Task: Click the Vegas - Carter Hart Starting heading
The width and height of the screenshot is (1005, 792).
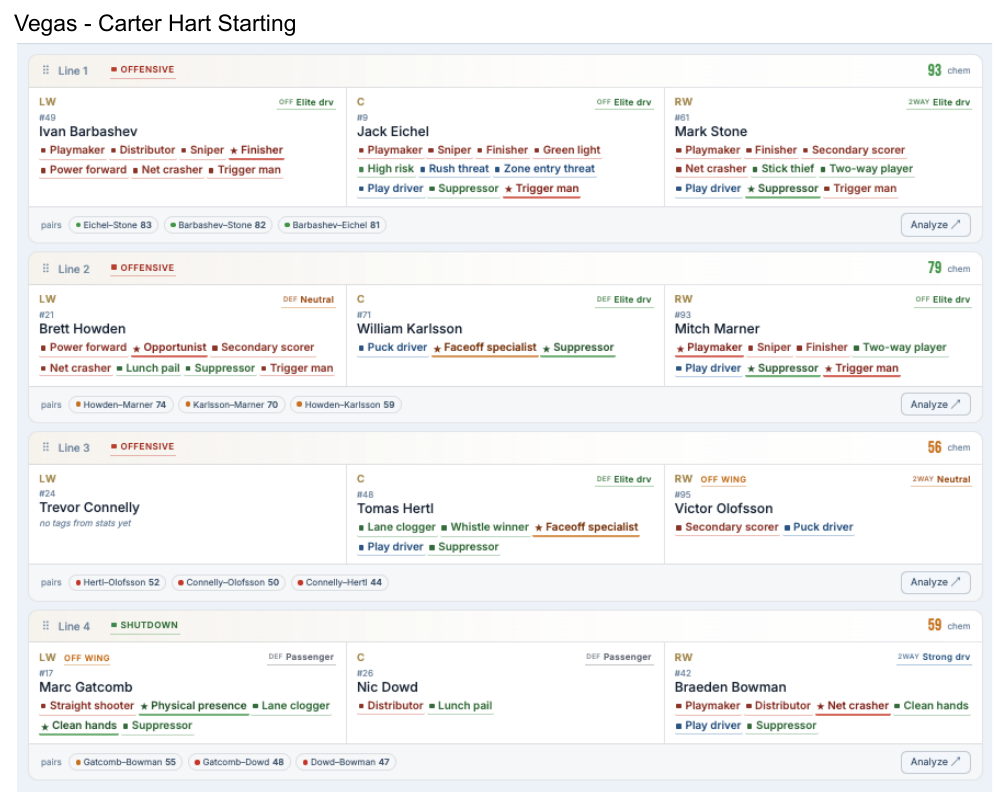Action: [155, 24]
